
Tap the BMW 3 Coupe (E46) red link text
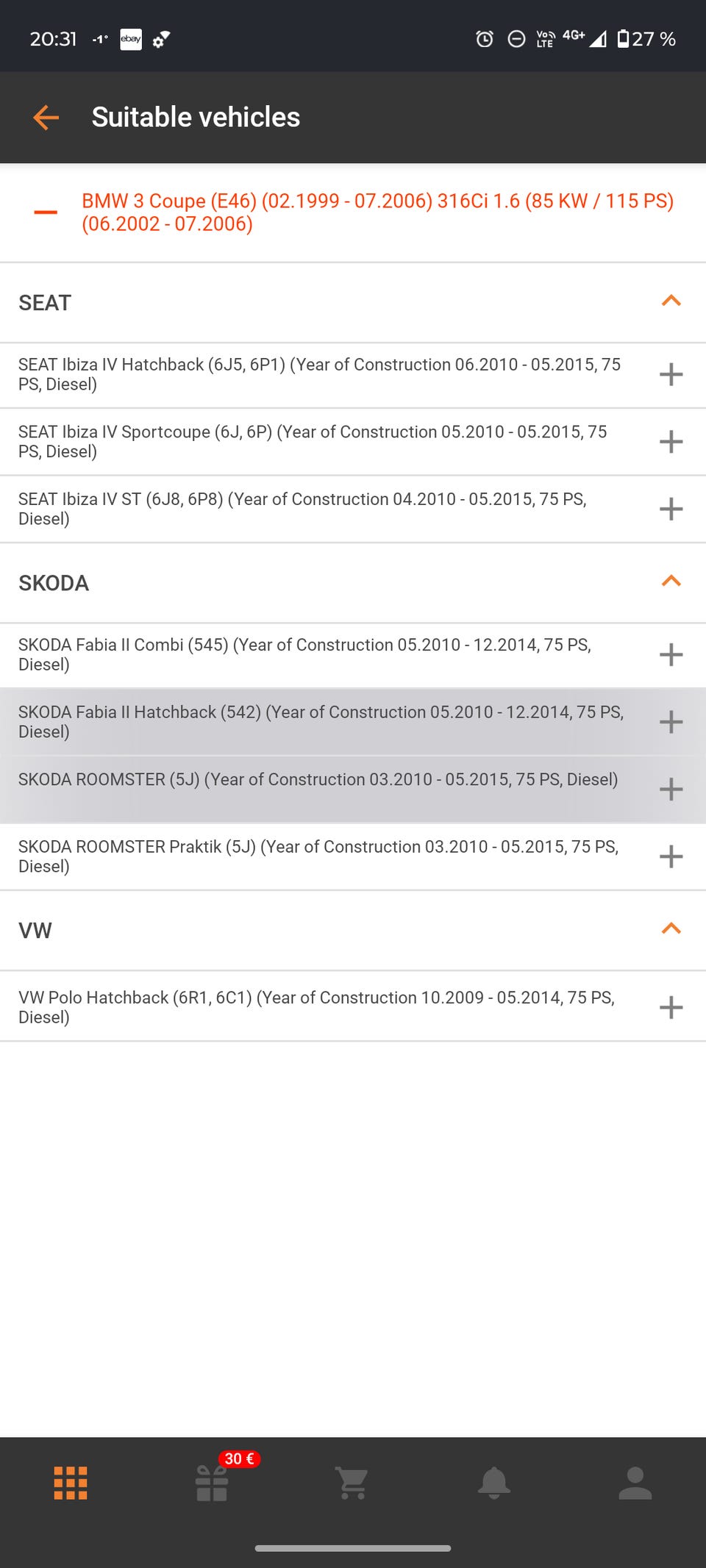[377, 212]
